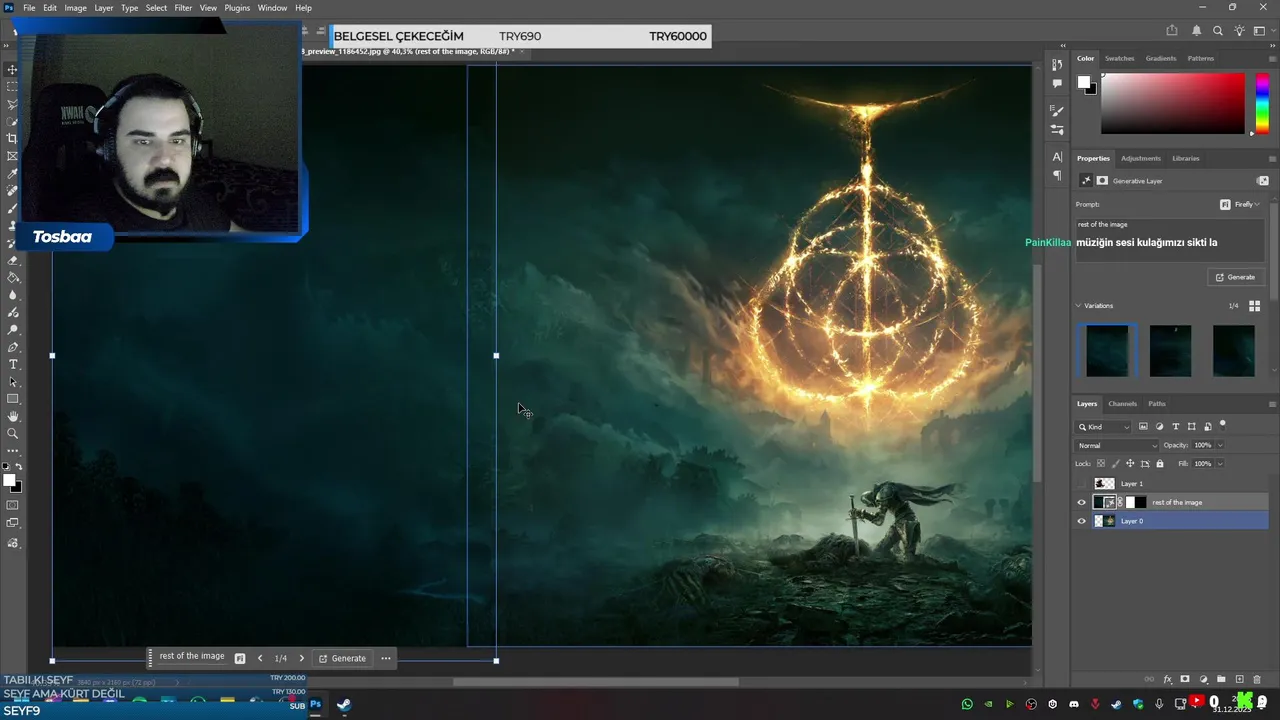The width and height of the screenshot is (1280, 720).
Task: Switch to the Swatches tab
Action: pos(1120,58)
